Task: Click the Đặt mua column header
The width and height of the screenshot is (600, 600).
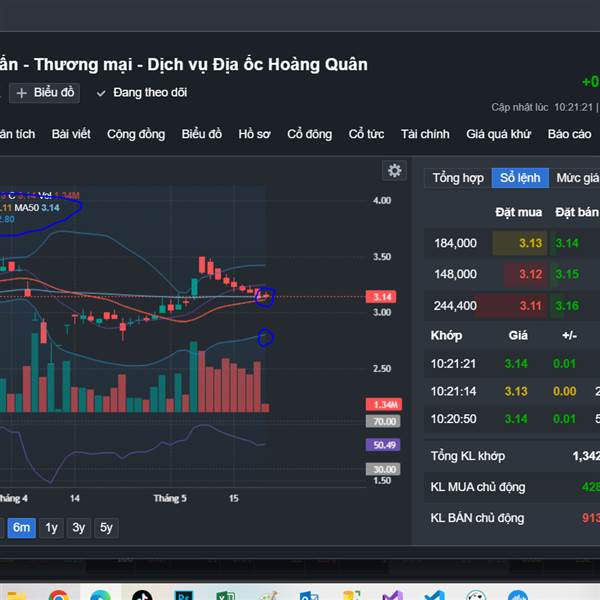Action: (x=518, y=212)
